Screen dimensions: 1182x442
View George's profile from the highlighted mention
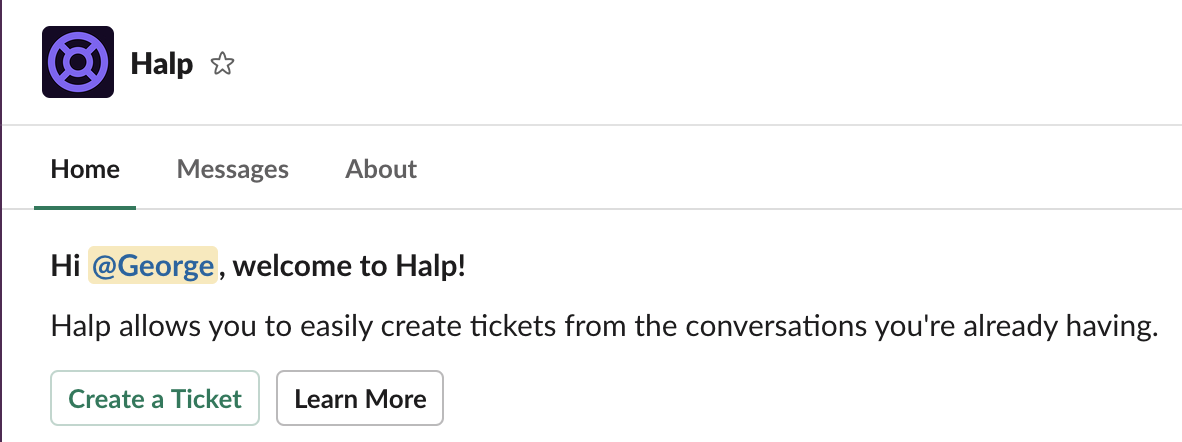click(x=153, y=266)
